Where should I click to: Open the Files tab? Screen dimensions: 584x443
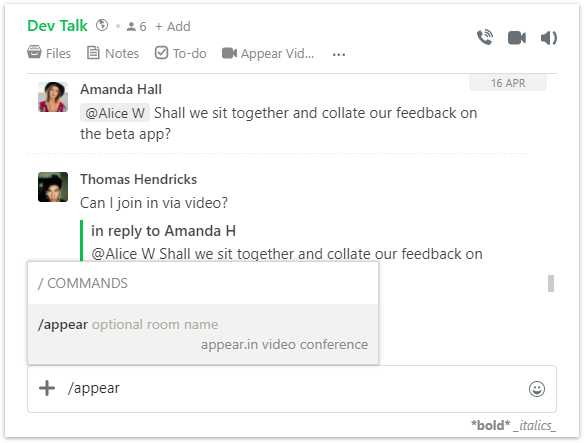tap(49, 53)
